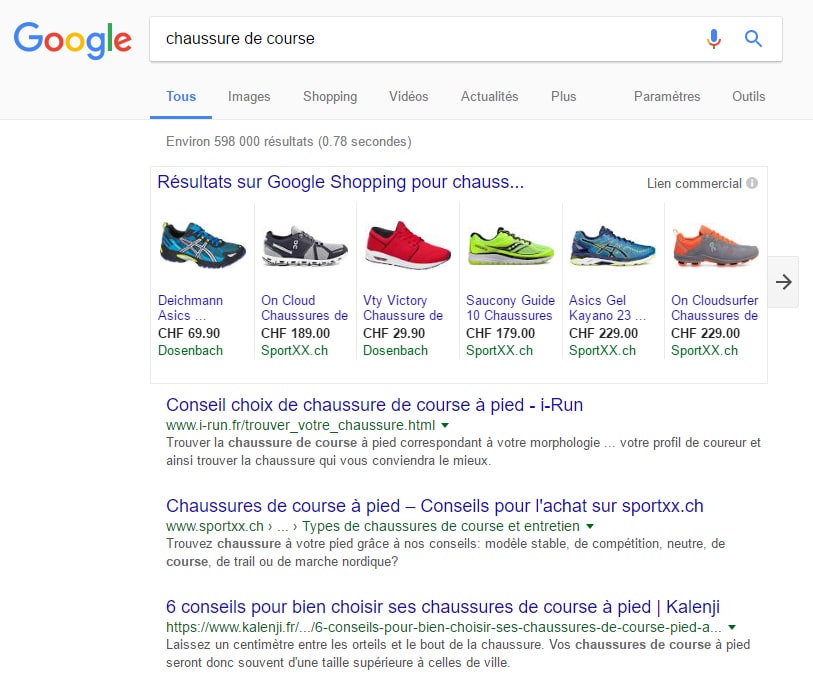The width and height of the screenshot is (813, 686).
Task: Click the voice search microphone icon
Action: (714, 39)
